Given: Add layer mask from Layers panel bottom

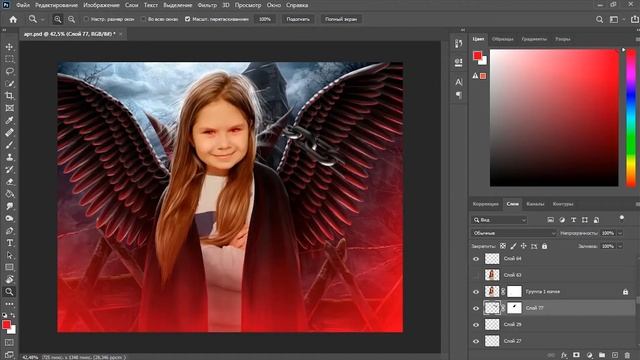Looking at the screenshot, I should (x=576, y=355).
